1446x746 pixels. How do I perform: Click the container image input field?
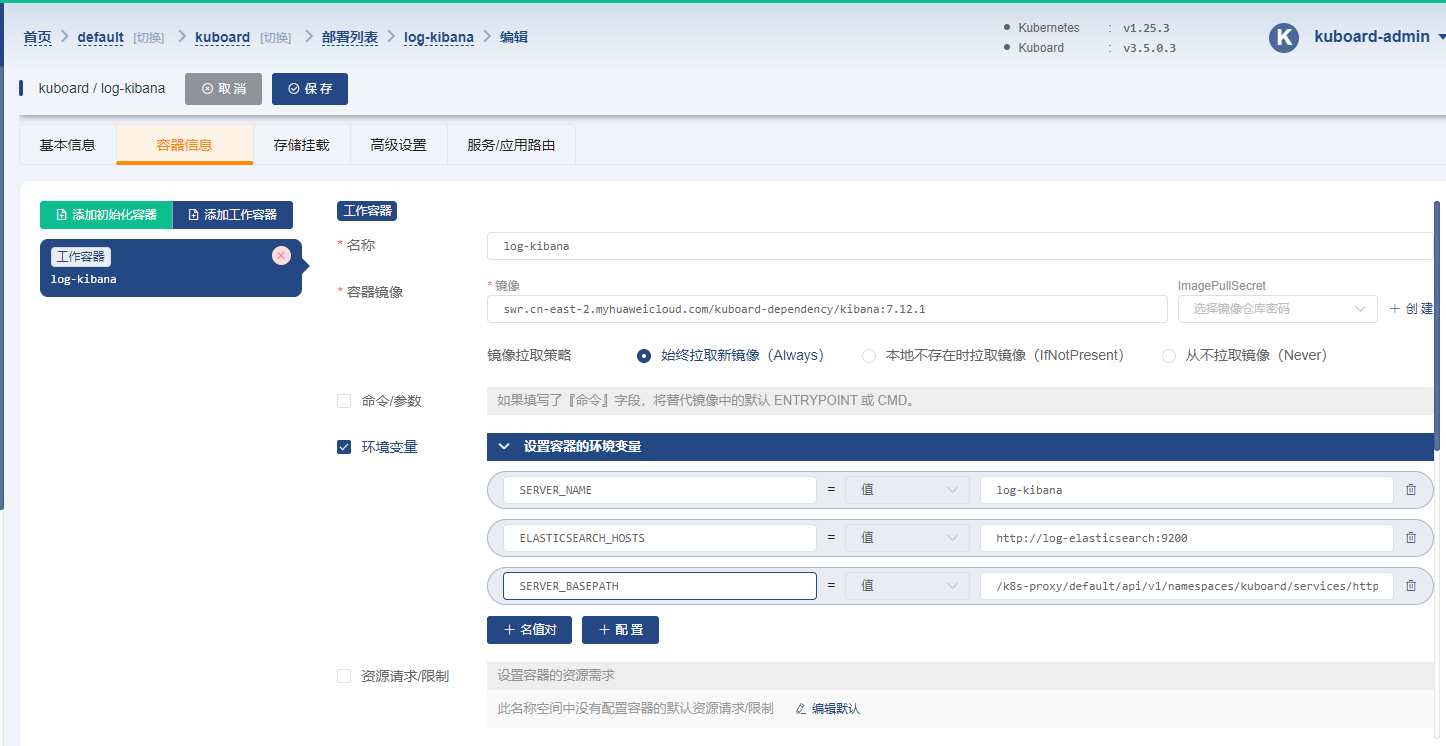tap(826, 309)
